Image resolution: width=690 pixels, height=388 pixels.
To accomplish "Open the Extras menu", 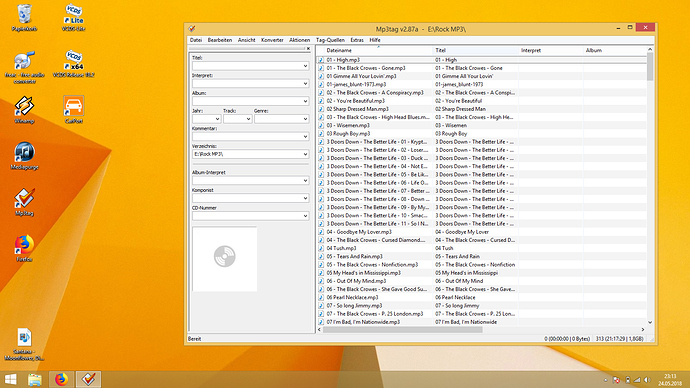I will click(357, 40).
